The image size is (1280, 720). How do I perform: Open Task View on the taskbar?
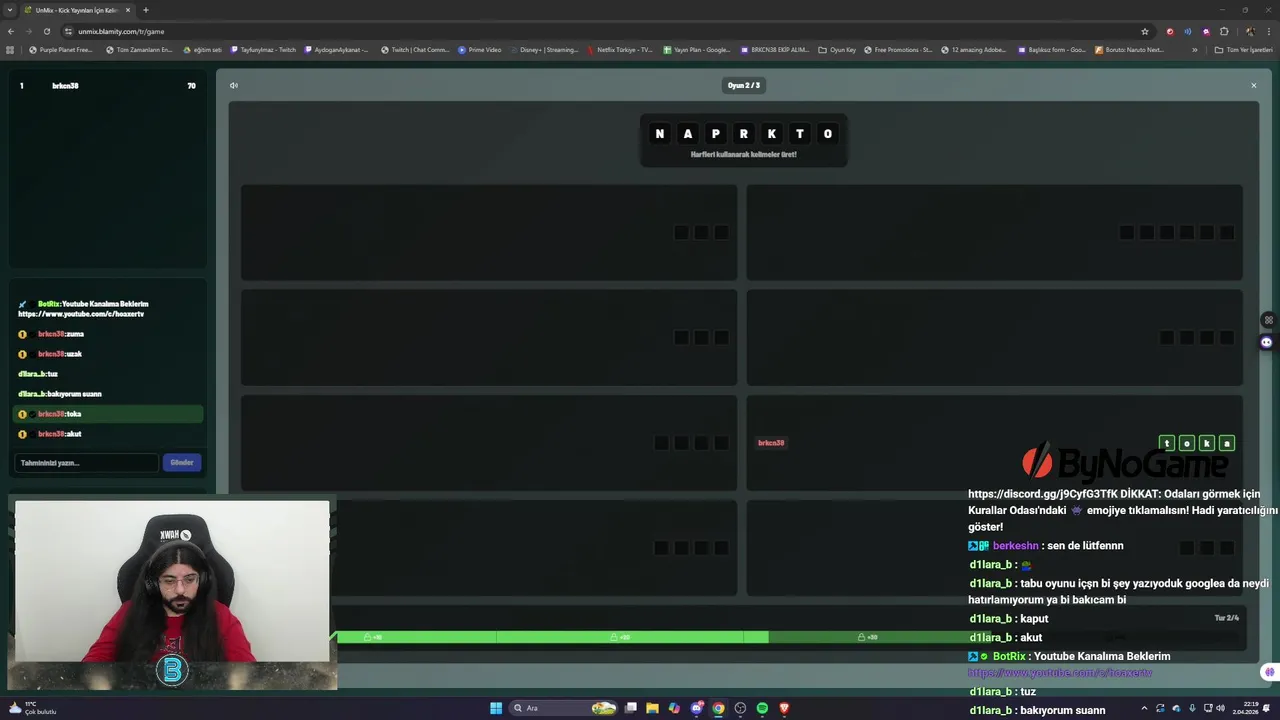click(x=630, y=708)
